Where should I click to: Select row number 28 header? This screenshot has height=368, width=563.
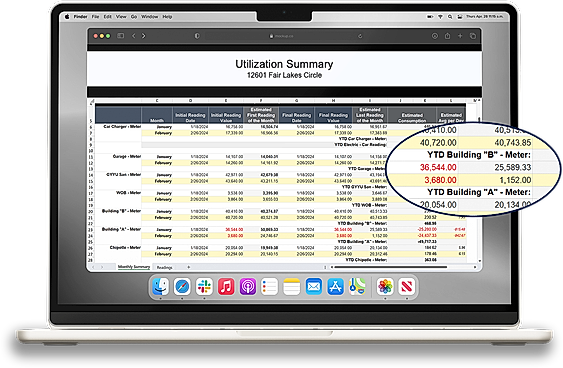point(90,260)
